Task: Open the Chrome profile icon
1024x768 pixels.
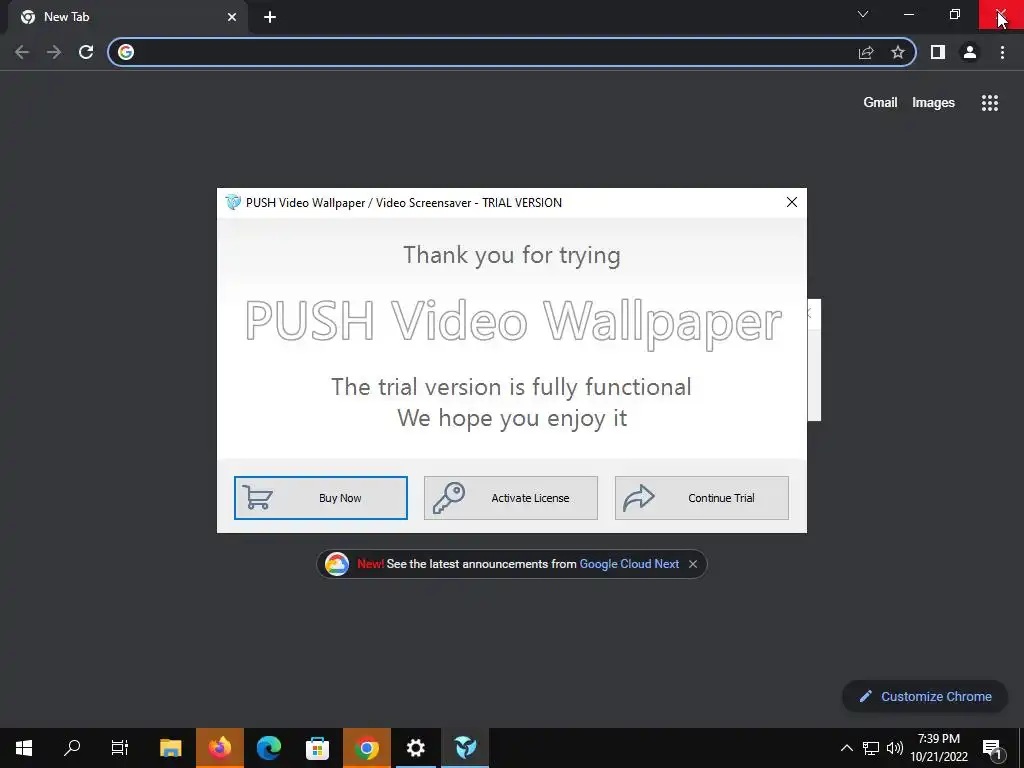Action: [x=970, y=52]
